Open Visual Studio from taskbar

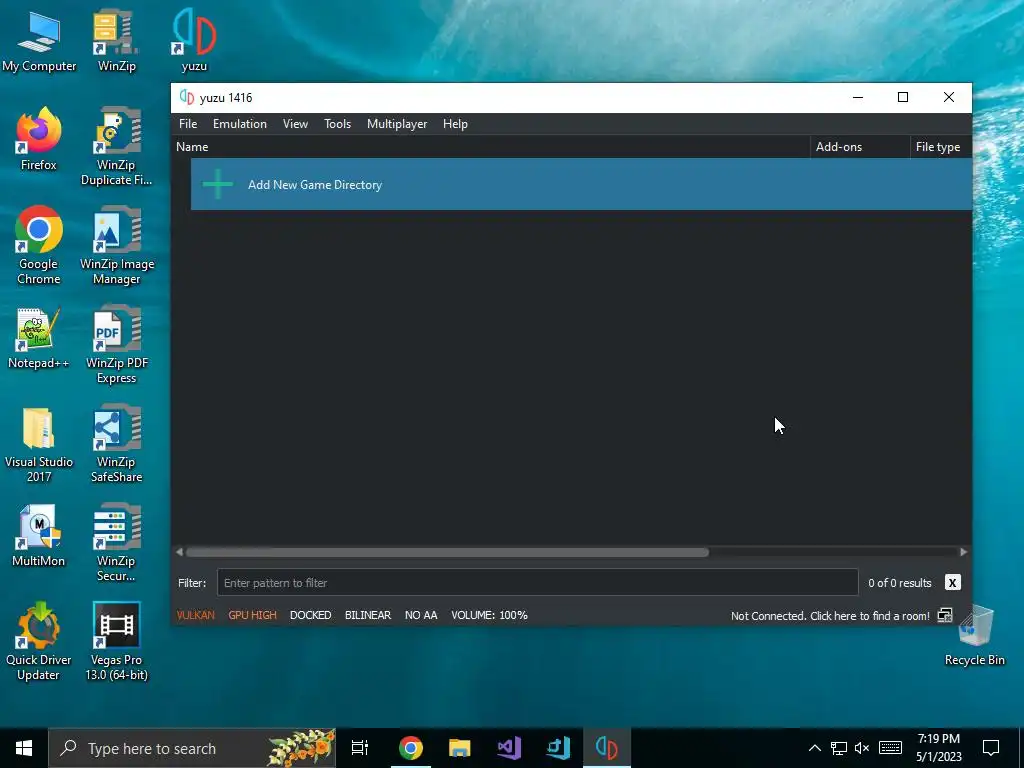(509, 748)
